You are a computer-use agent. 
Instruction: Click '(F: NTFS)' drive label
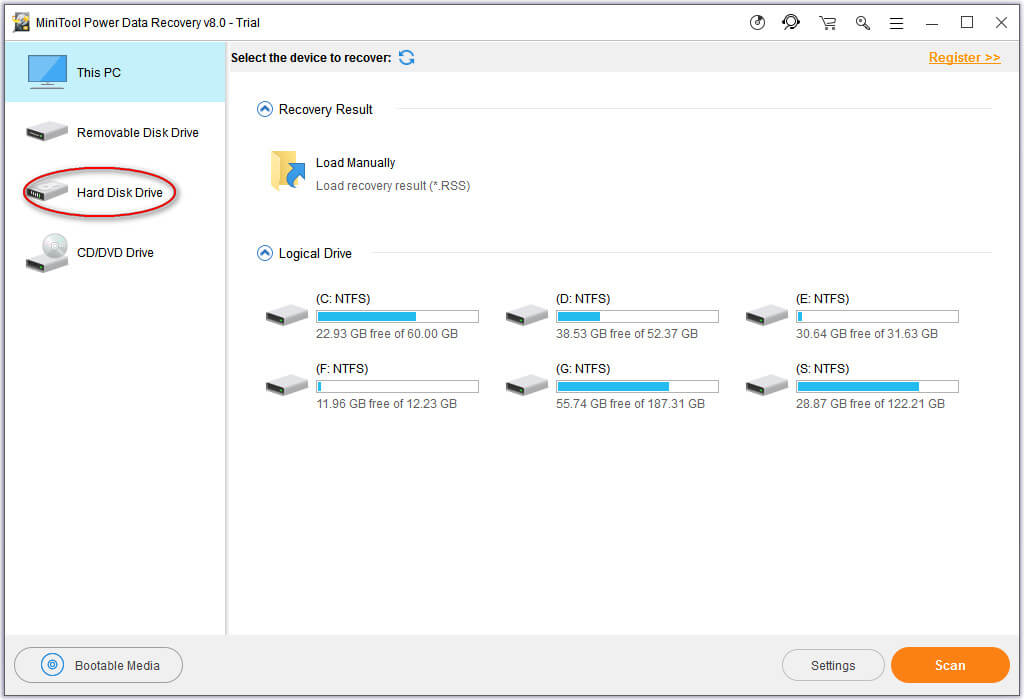pos(342,368)
